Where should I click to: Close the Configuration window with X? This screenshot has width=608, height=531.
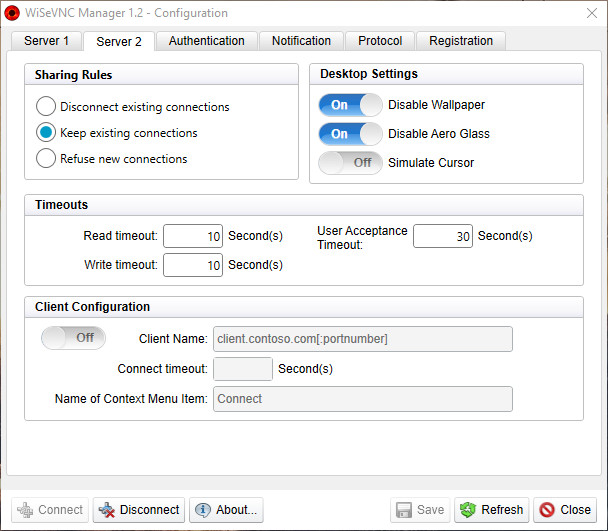(592, 13)
